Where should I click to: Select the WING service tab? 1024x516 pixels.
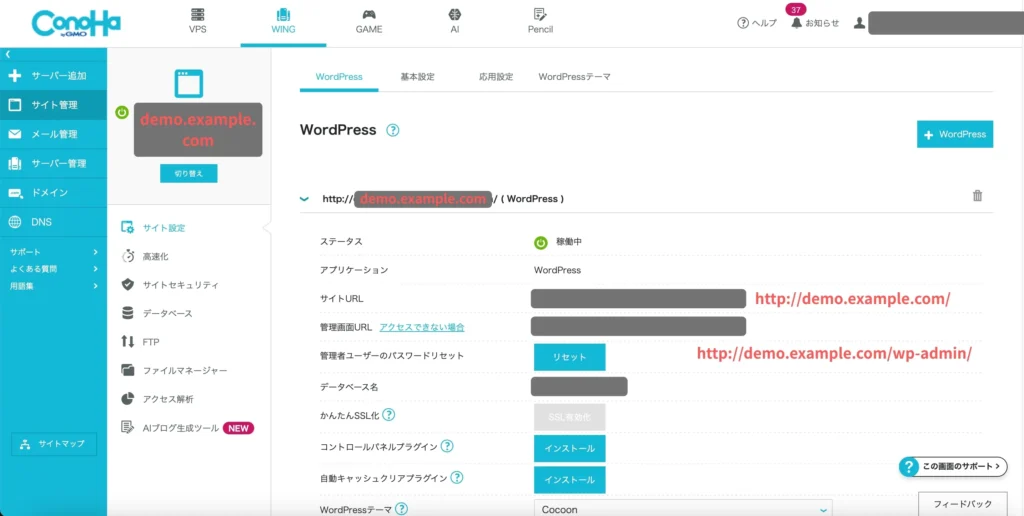(283, 22)
